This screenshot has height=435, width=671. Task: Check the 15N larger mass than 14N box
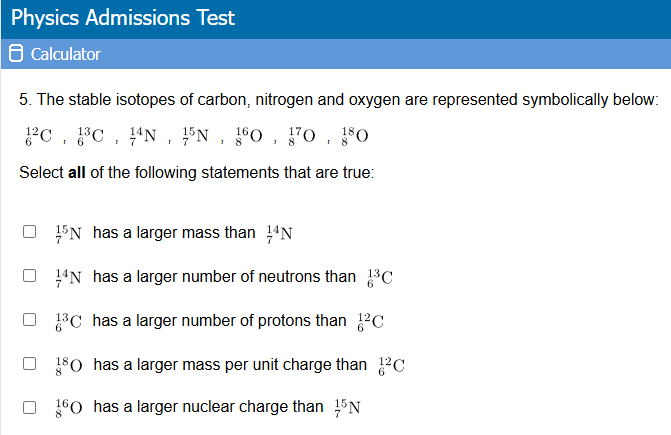click(x=30, y=231)
